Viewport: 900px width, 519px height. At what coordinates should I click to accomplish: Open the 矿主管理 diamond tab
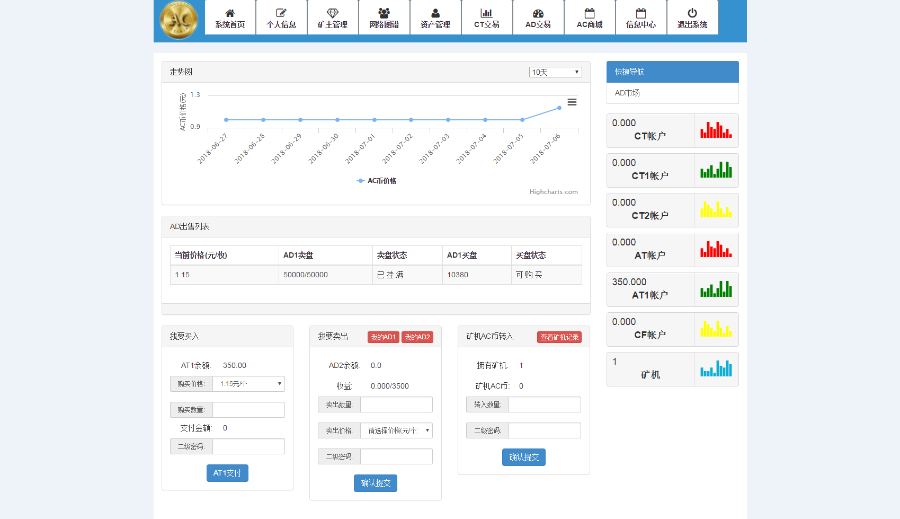pyautogui.click(x=332, y=18)
